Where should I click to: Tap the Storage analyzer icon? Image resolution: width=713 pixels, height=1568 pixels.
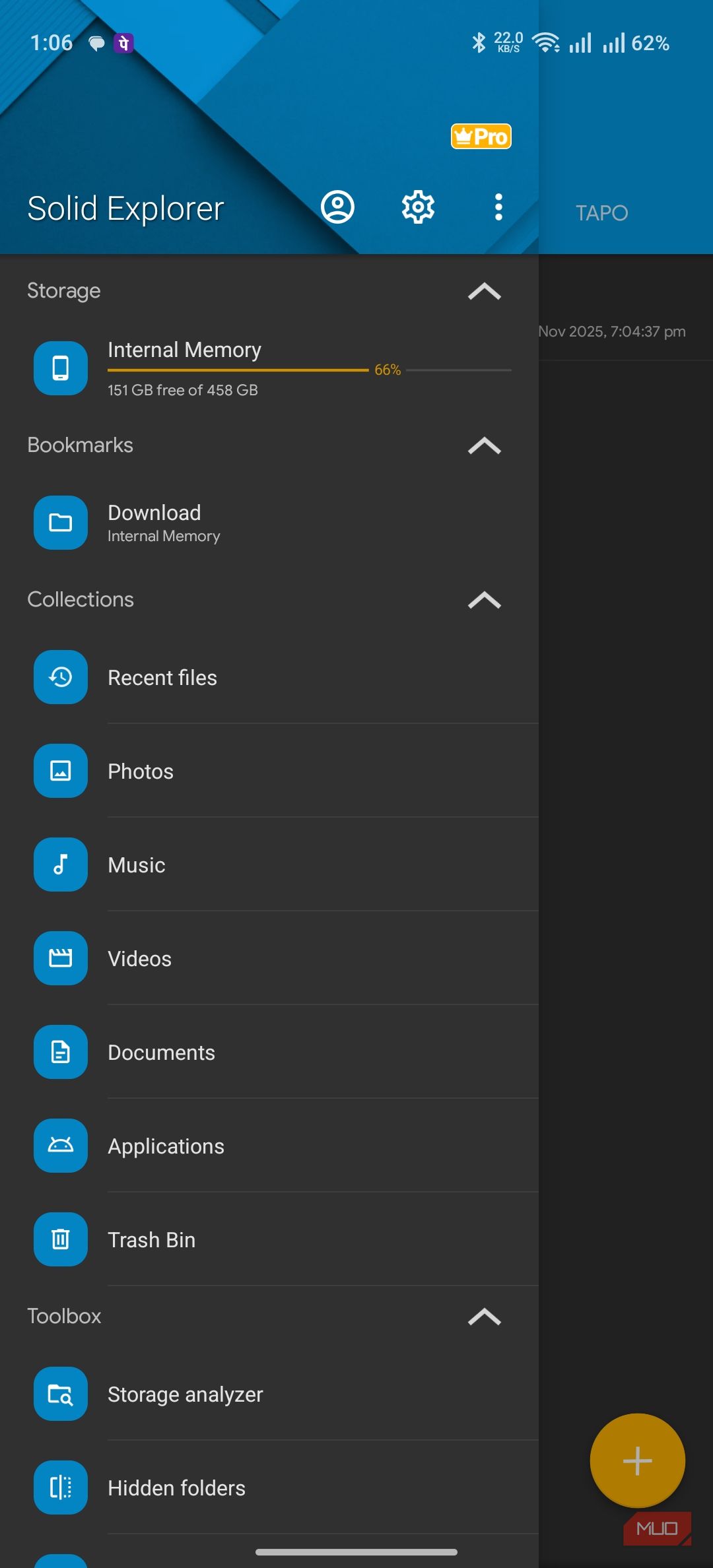(61, 1394)
